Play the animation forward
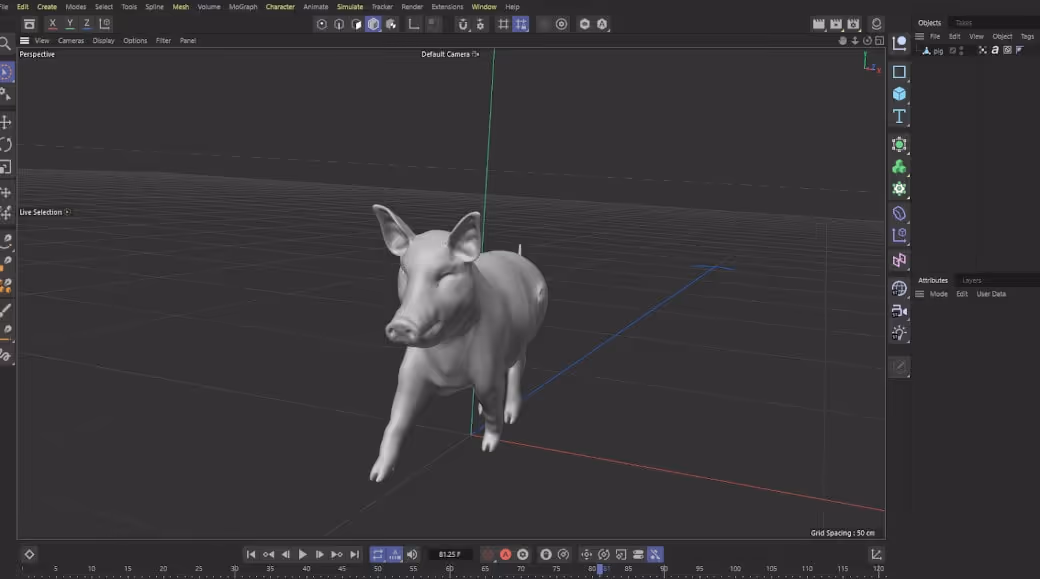This screenshot has width=1040, height=579. pos(302,554)
